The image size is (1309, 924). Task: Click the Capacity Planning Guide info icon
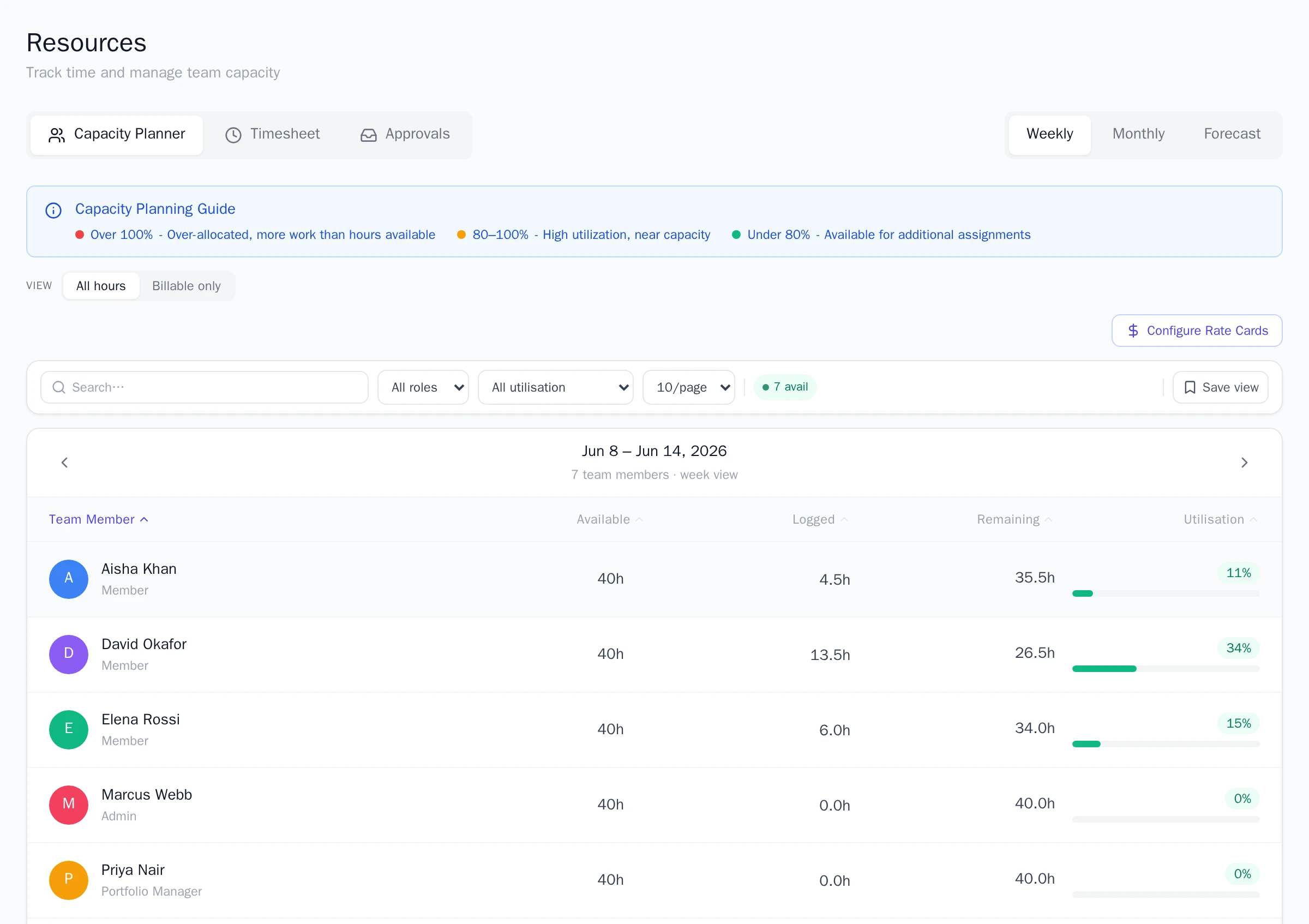(53, 211)
